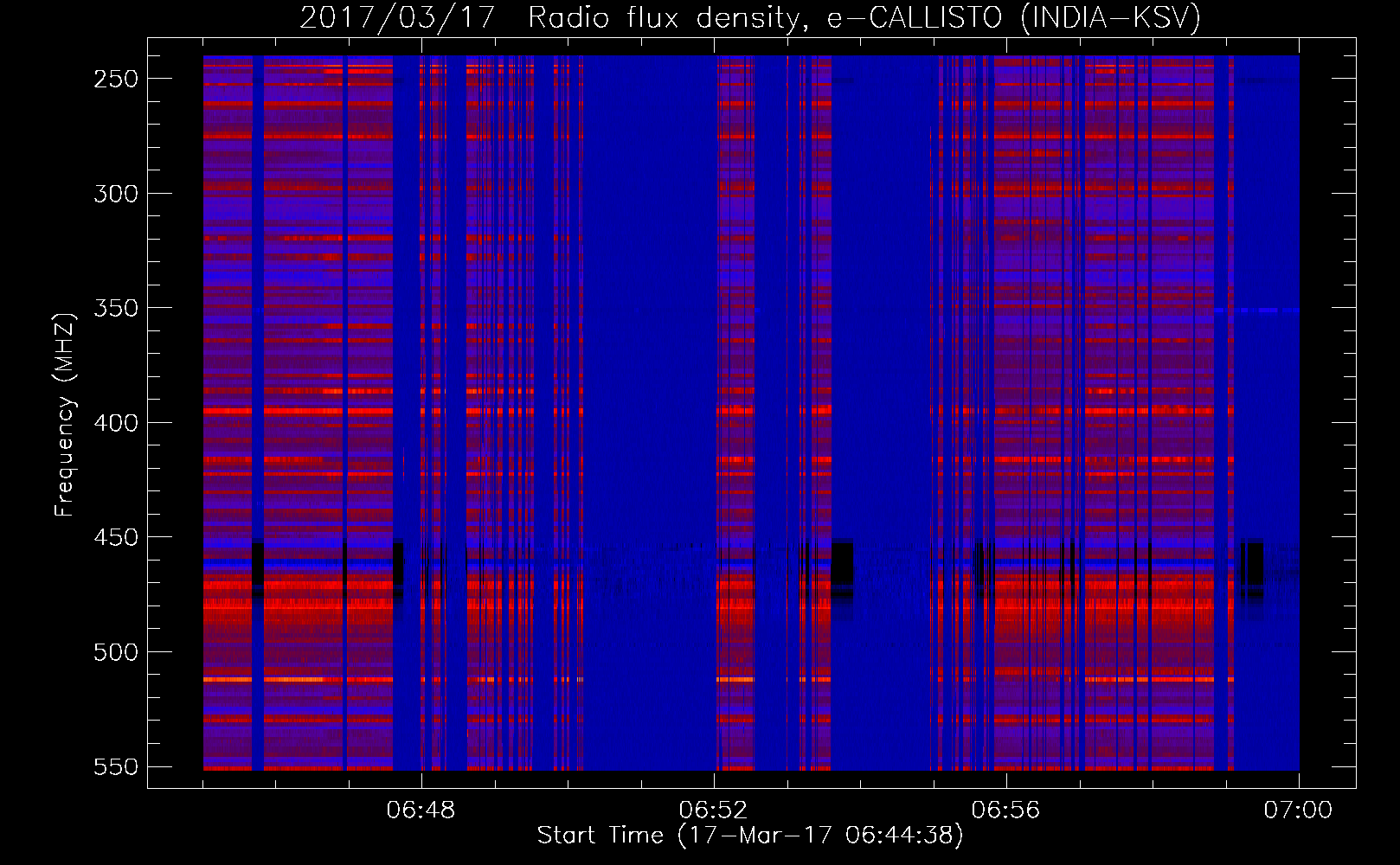Click the 350 frequency tick label

pos(116,308)
